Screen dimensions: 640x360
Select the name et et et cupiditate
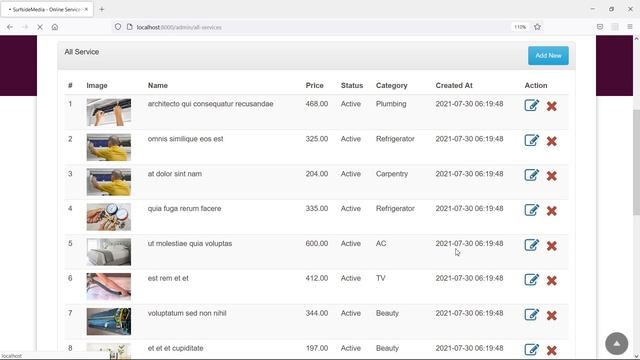176,348
